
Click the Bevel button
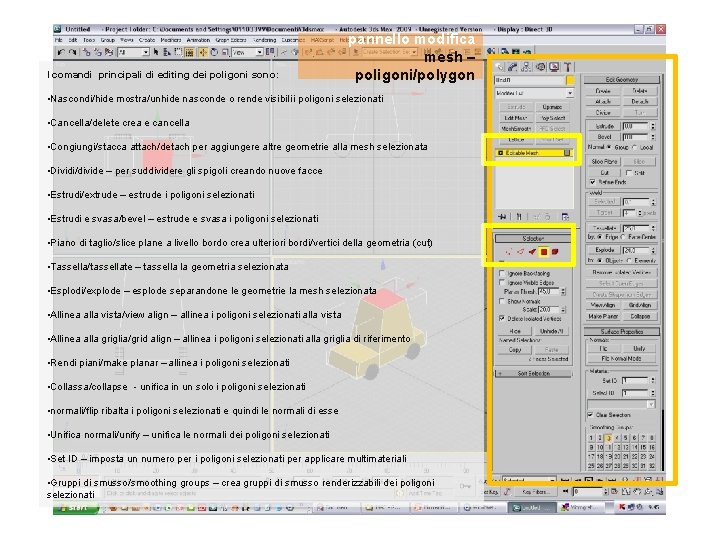[603, 137]
